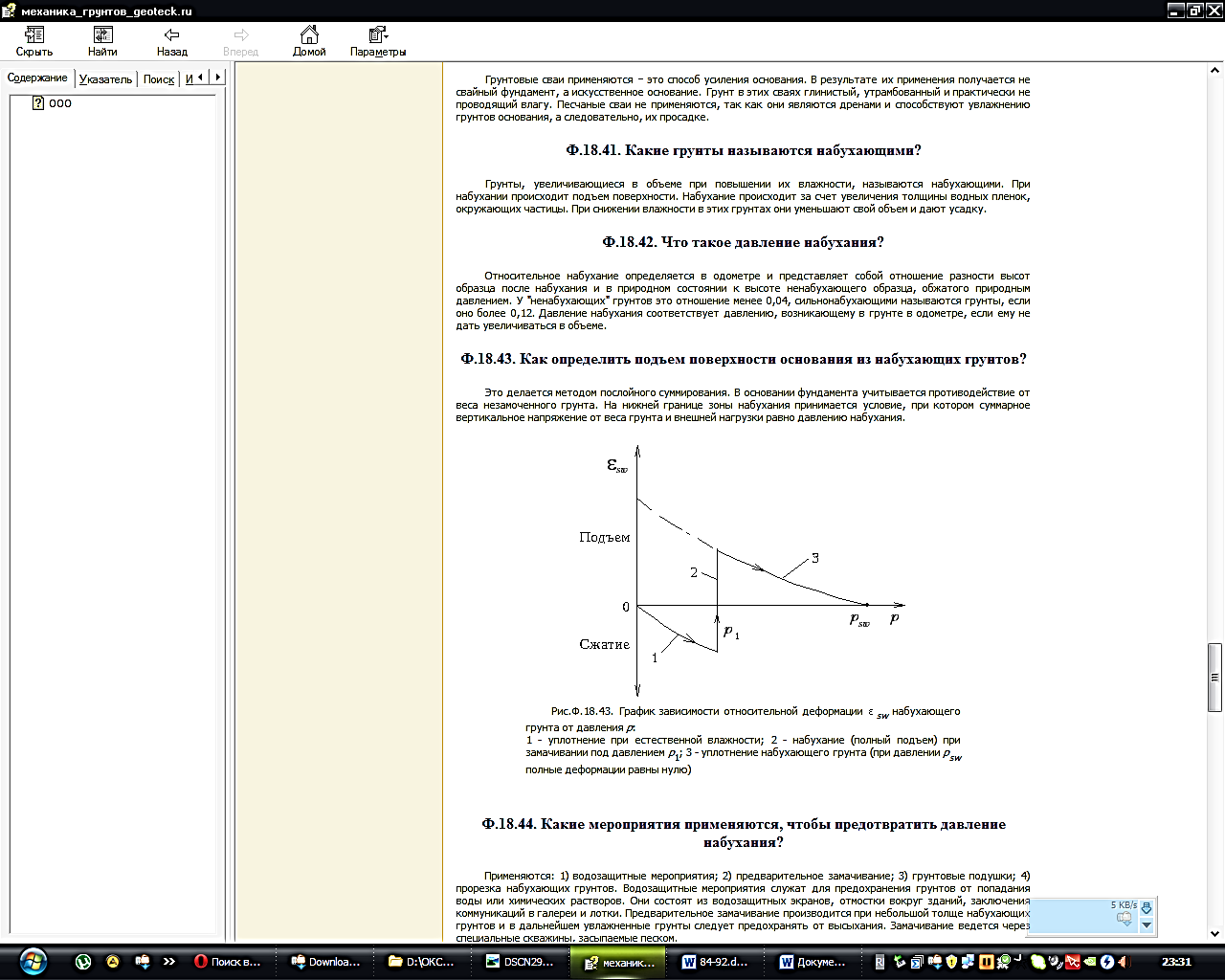Image resolution: width=1225 pixels, height=980 pixels.
Task: Click the tab strip left scroll arrow
Action: [200, 78]
